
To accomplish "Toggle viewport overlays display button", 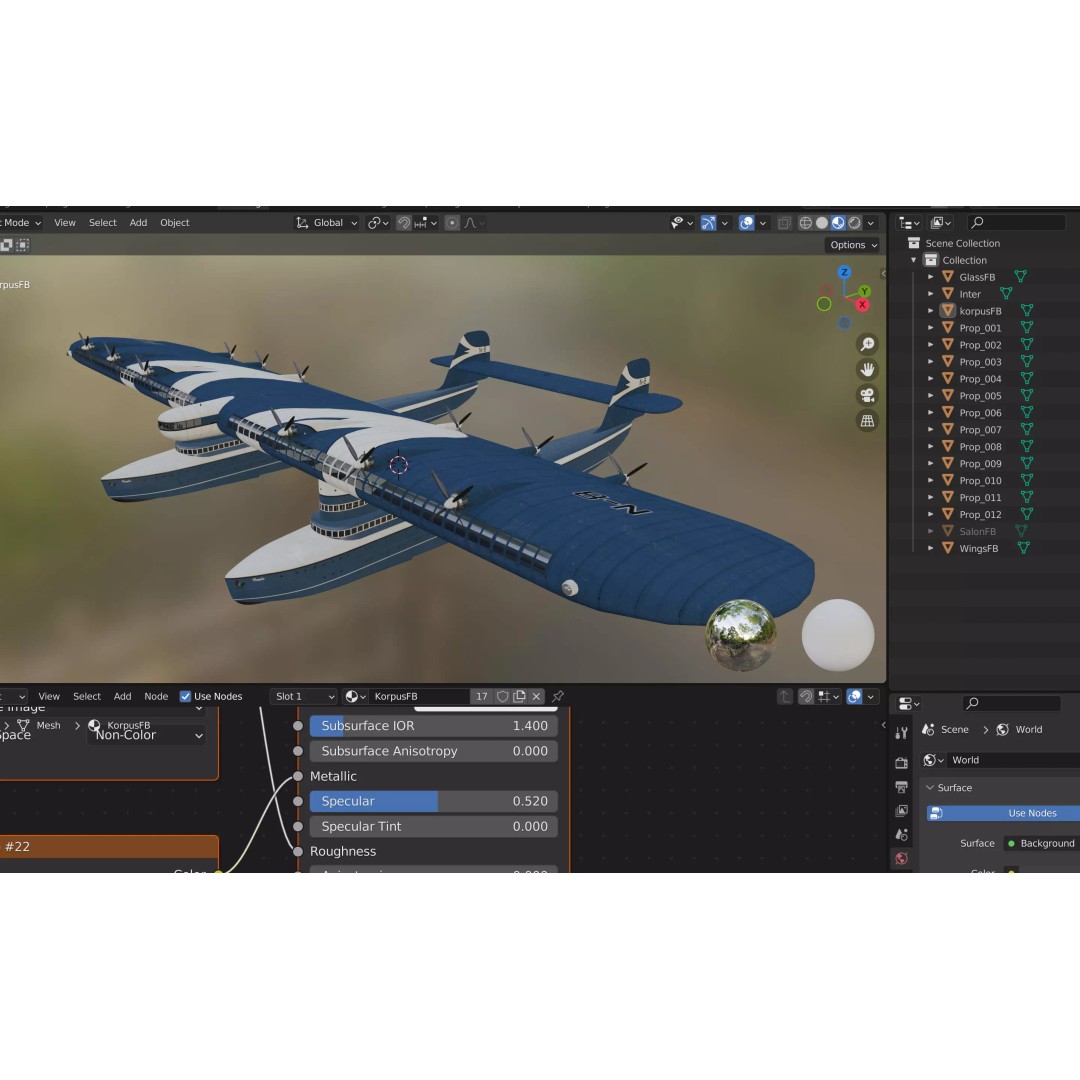I will pos(746,222).
